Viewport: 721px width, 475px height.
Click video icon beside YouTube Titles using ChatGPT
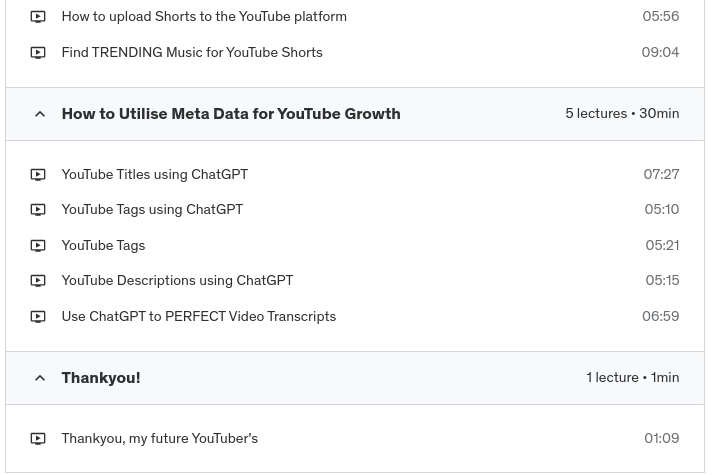pos(38,175)
